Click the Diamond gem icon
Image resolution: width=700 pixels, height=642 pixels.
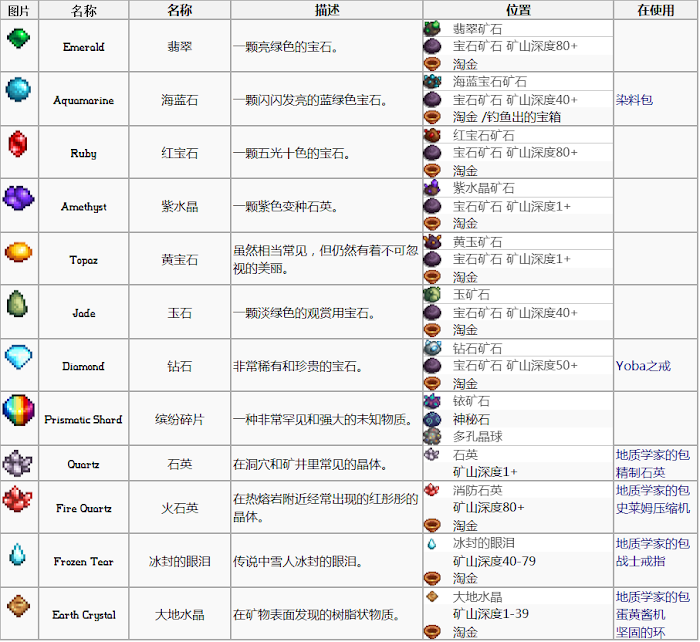click(x=18, y=357)
